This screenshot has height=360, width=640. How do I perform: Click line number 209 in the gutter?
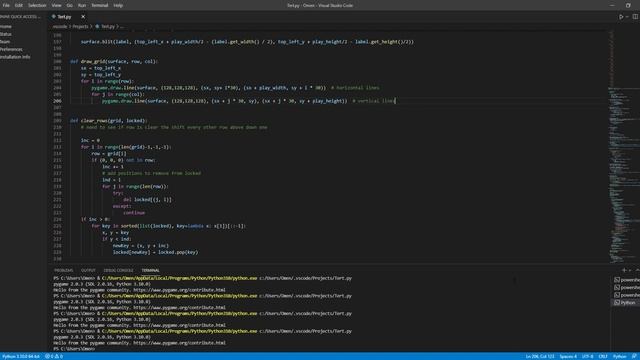(x=57, y=121)
